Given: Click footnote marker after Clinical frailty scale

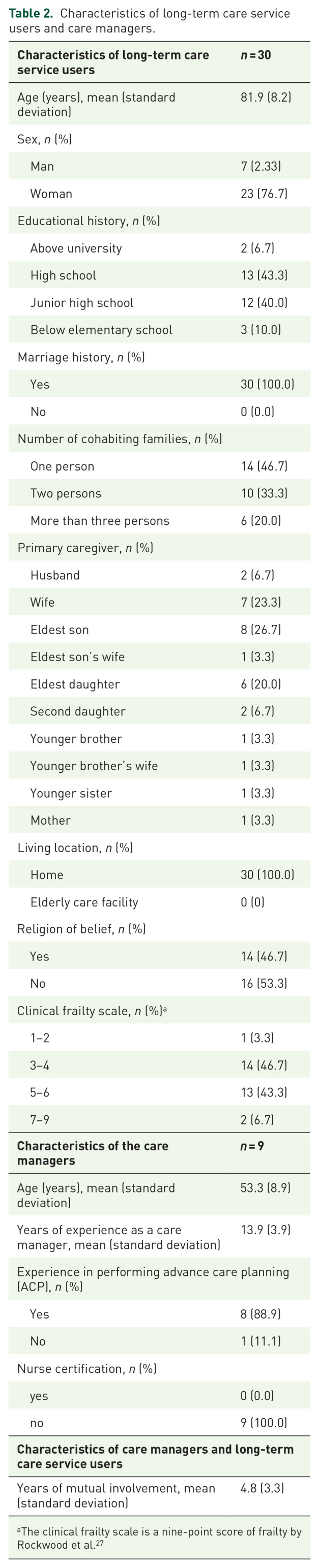Looking at the screenshot, I should coord(165,1008).
